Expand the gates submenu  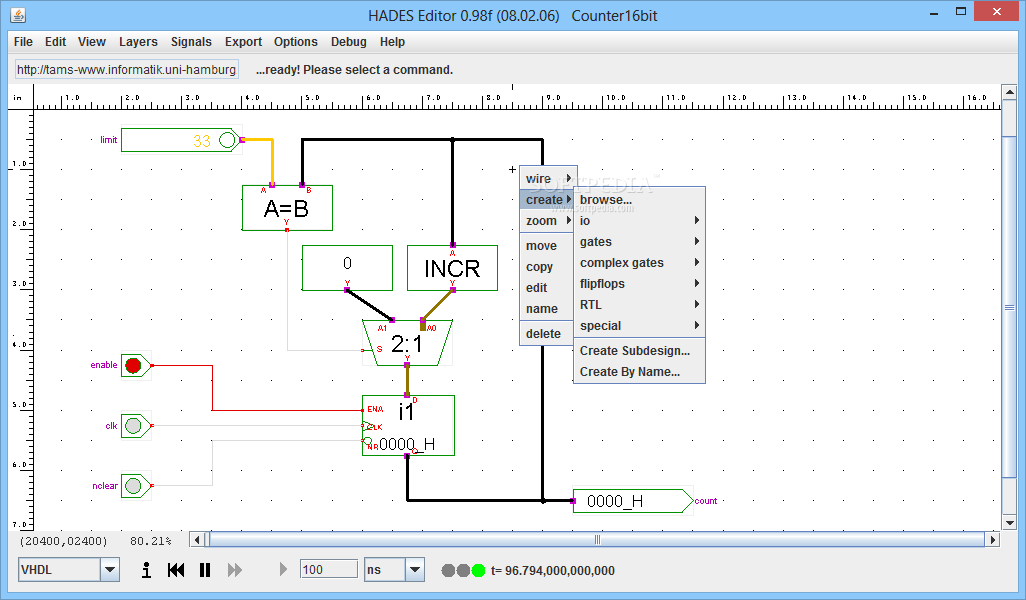click(x=639, y=242)
